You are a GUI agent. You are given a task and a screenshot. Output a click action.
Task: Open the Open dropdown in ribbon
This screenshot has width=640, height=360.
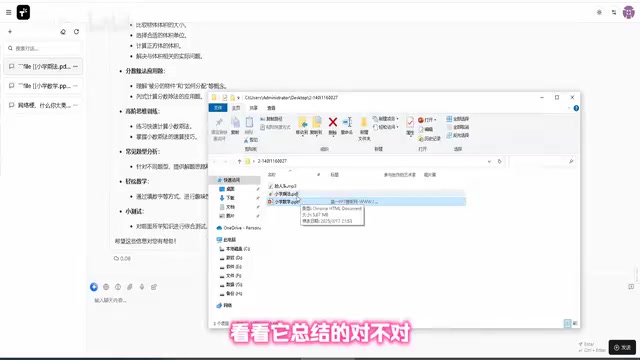click(x=427, y=120)
